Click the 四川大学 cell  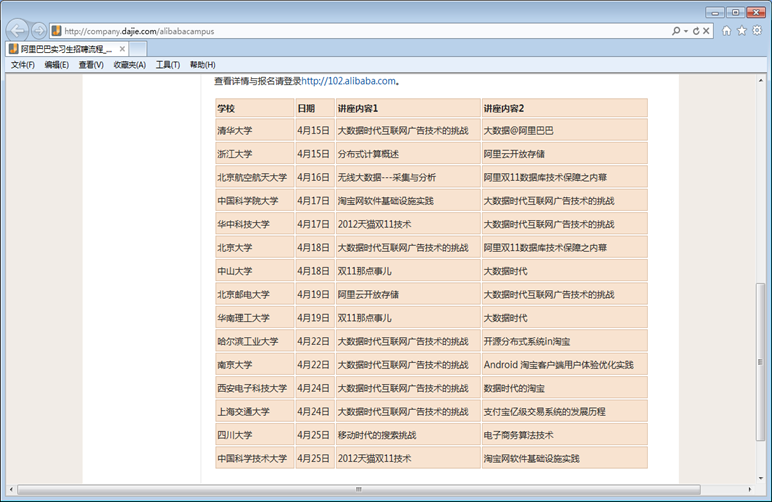(x=255, y=435)
